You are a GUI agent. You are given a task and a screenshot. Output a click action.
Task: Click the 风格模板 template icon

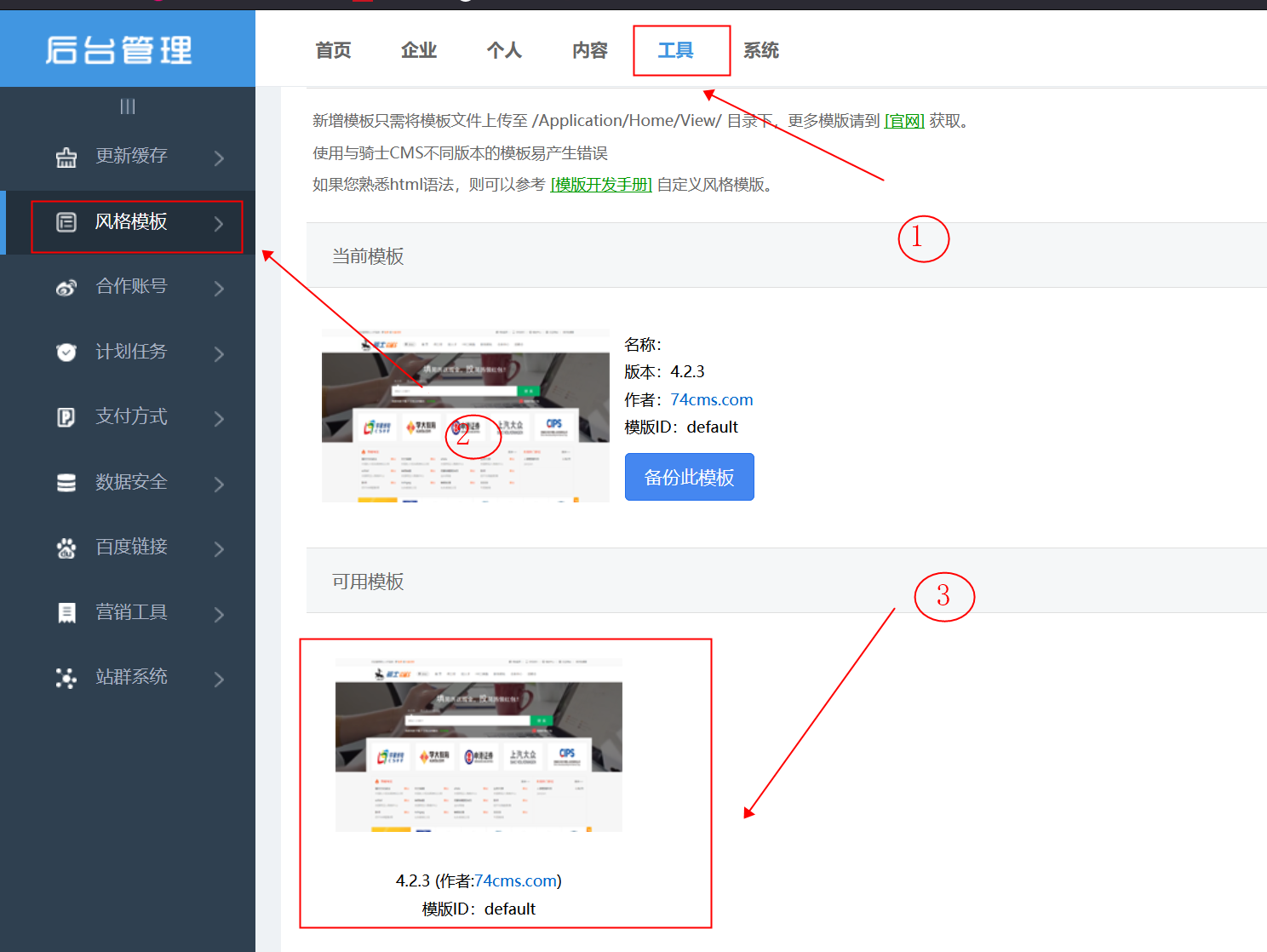pyautogui.click(x=66, y=222)
